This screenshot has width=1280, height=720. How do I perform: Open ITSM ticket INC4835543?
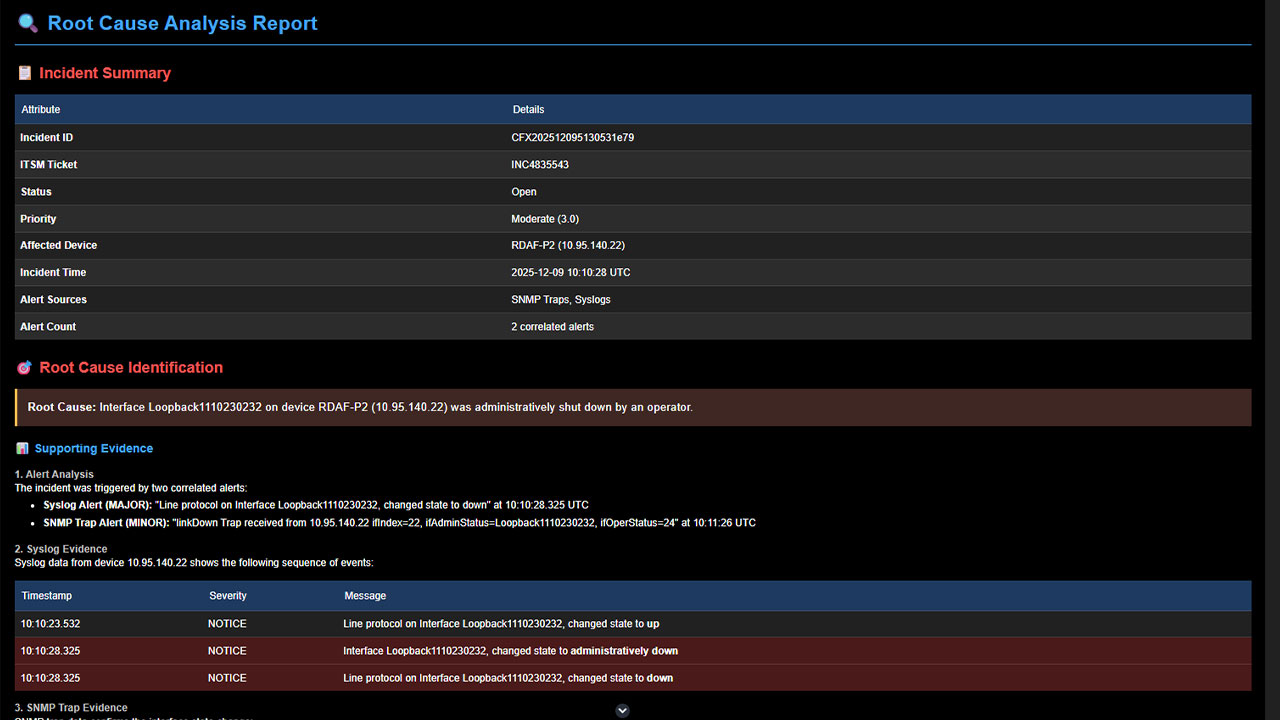tap(540, 165)
